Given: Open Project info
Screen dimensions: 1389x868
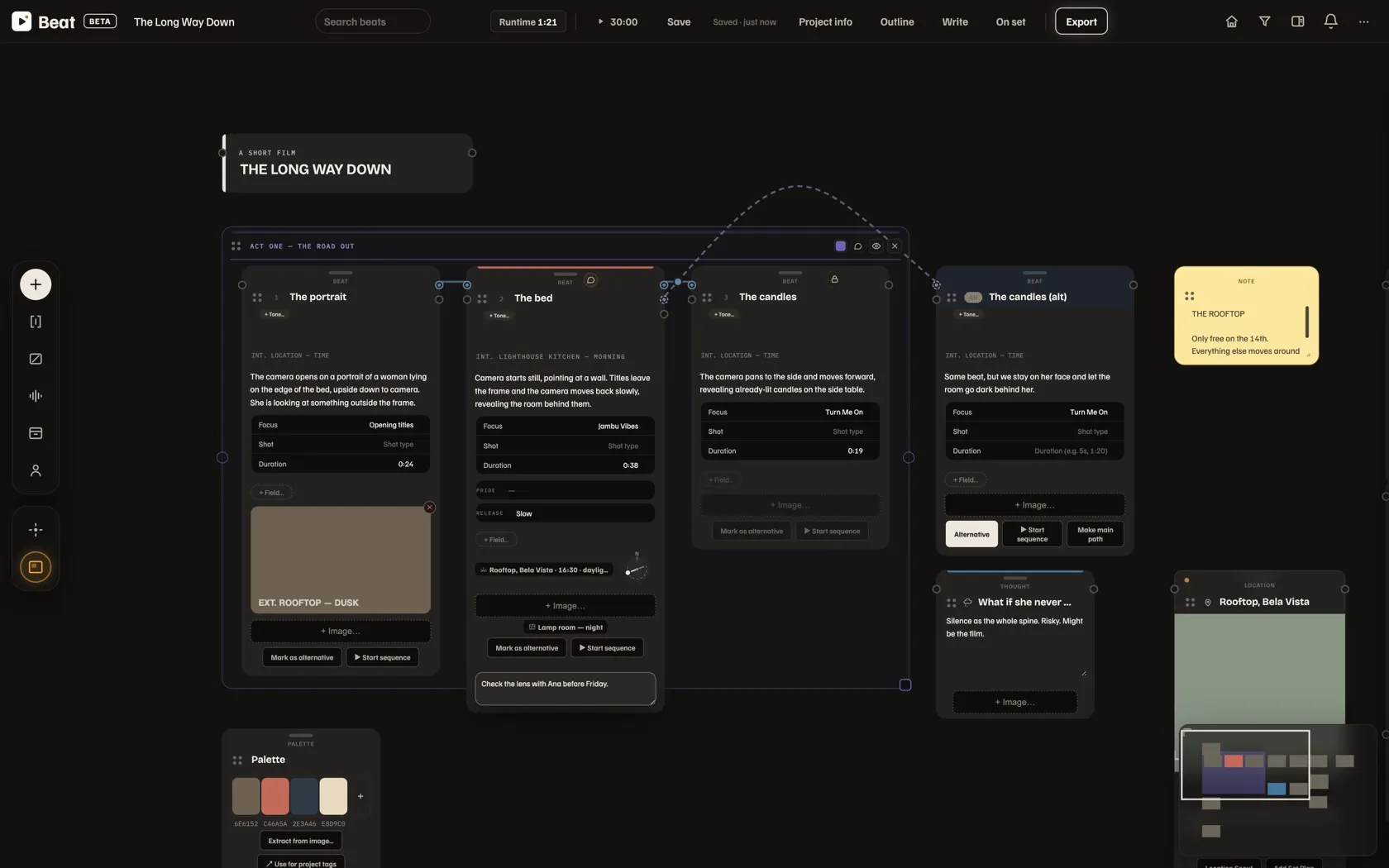Looking at the screenshot, I should point(825,21).
